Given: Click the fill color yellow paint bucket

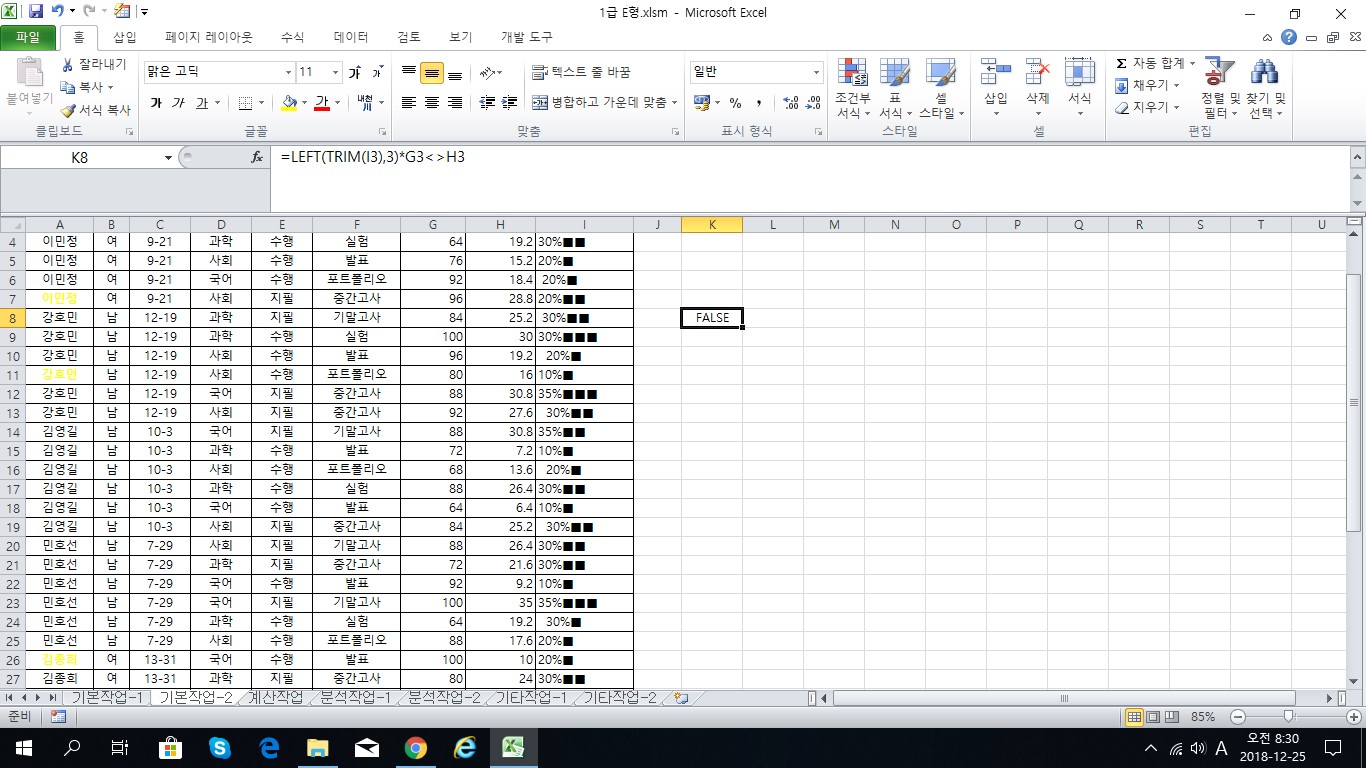Looking at the screenshot, I should tap(289, 103).
